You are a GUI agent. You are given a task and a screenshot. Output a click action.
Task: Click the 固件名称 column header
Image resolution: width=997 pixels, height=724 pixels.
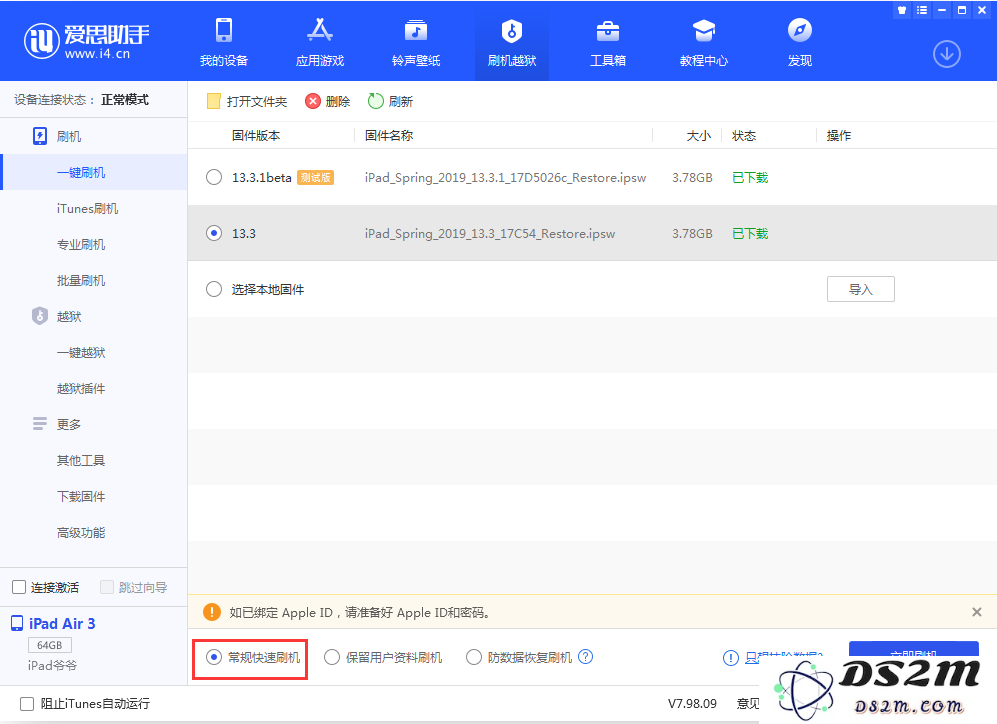[x=389, y=135]
